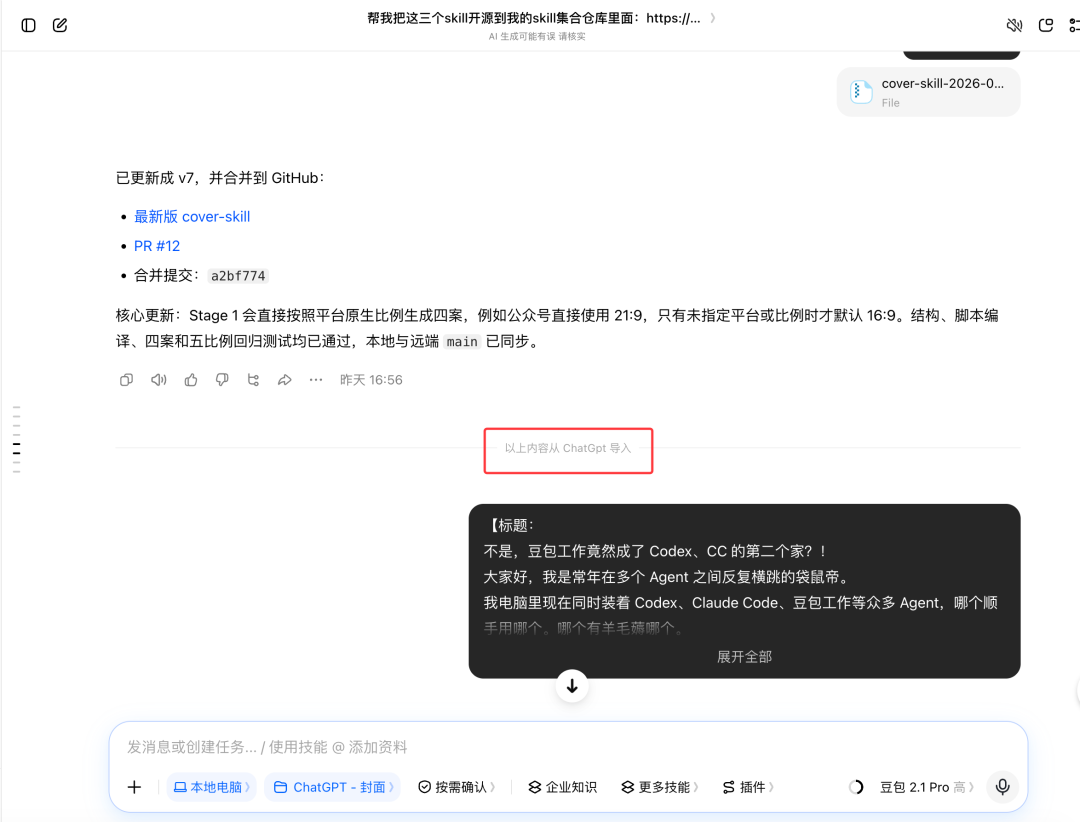1080x822 pixels.
Task: Start voice input with microphone icon
Action: coord(1002,787)
